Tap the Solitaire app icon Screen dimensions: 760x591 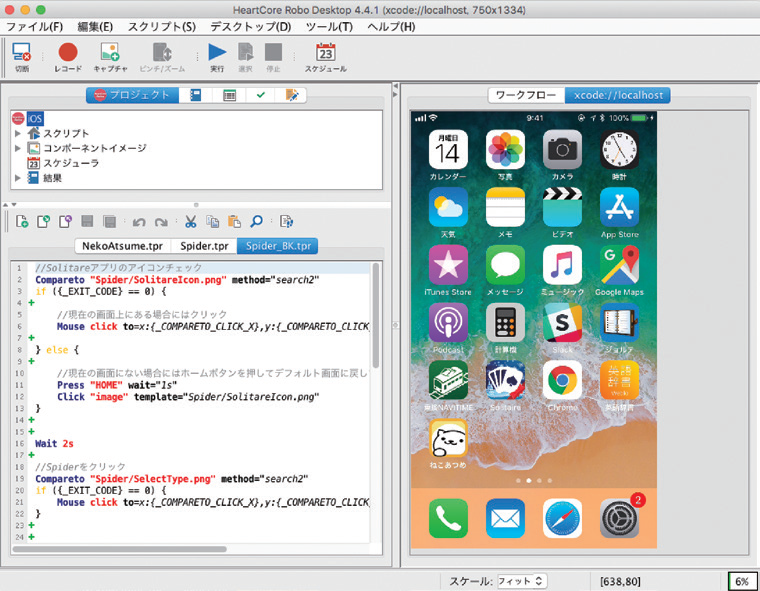[505, 380]
